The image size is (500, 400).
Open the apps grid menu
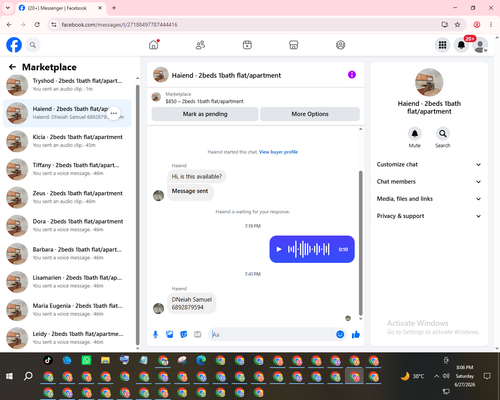pos(442,45)
